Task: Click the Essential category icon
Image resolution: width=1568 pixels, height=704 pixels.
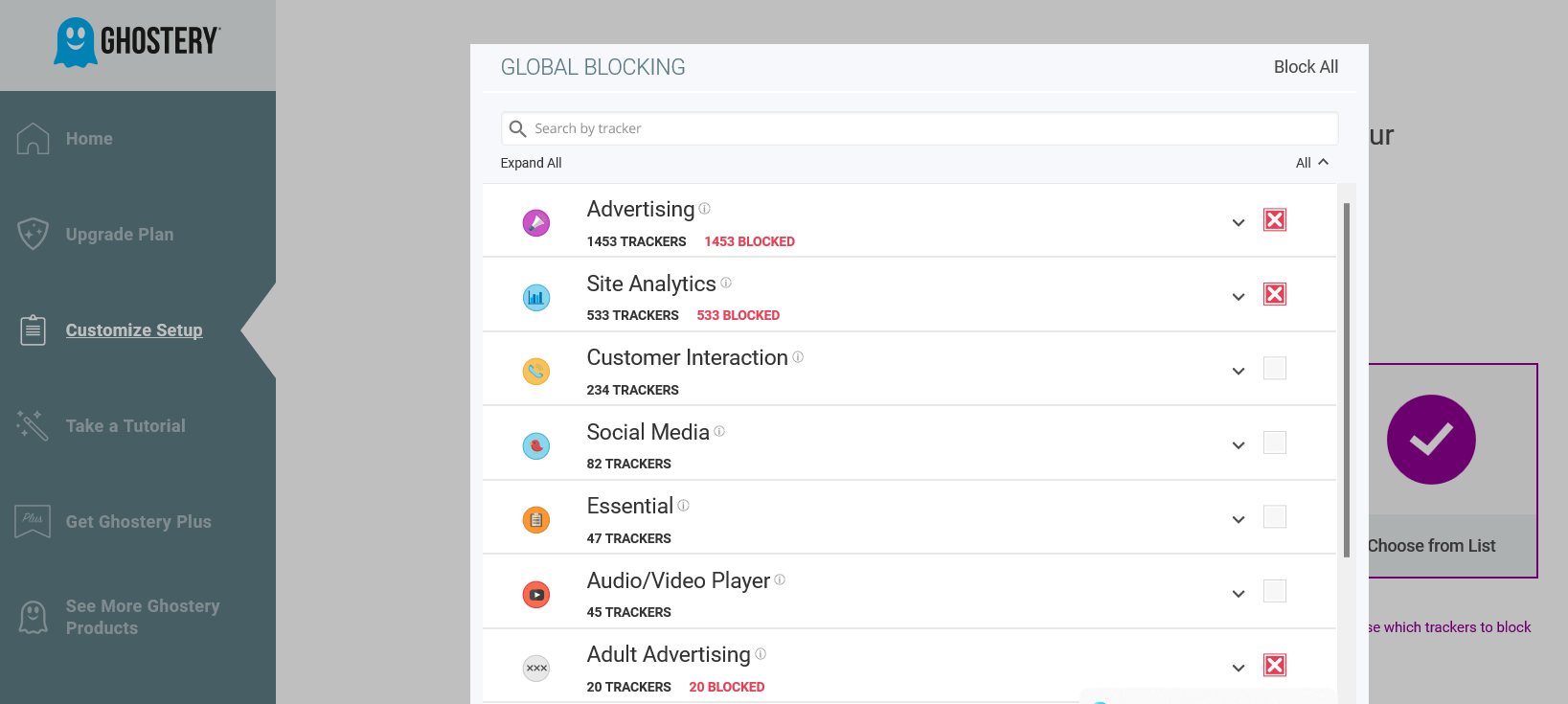Action: click(x=536, y=520)
